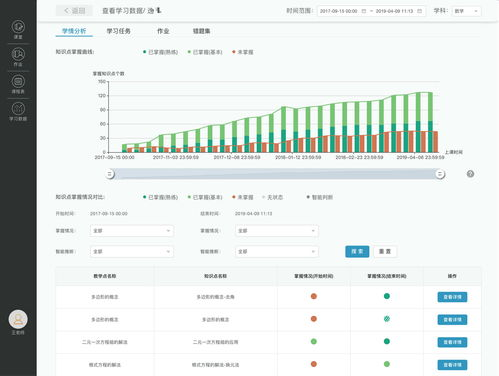Toggle 已掌握(熟练) series in curve chart legend
The image size is (499, 376).
pyautogui.click(x=160, y=52)
